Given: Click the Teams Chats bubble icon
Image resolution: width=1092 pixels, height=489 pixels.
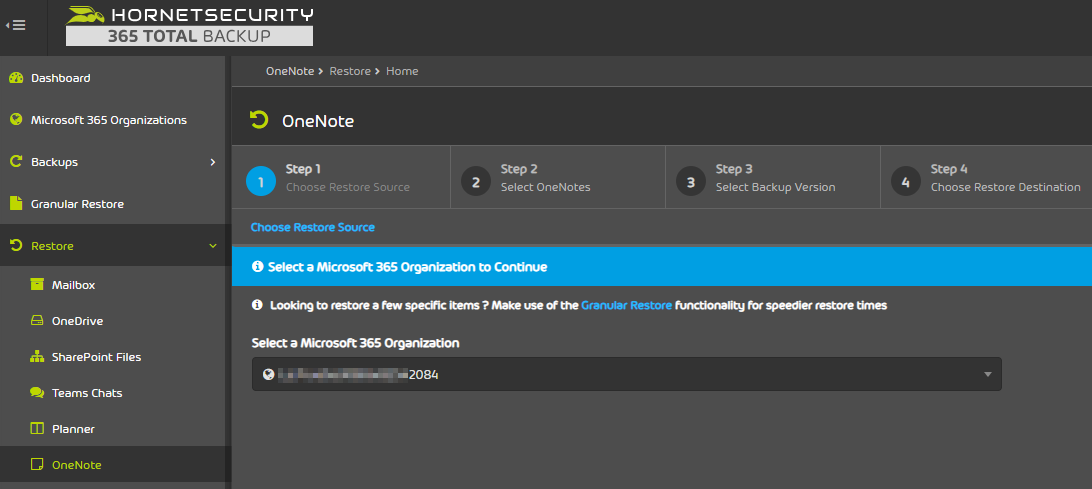Looking at the screenshot, I should coord(36,393).
